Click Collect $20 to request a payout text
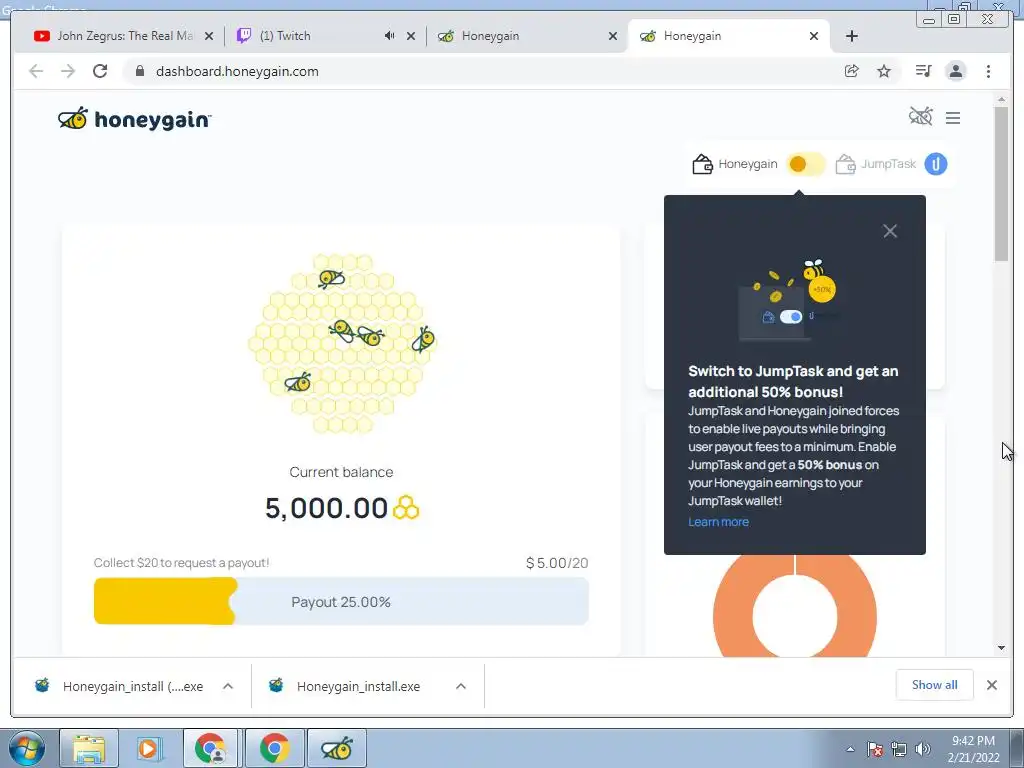The height and width of the screenshot is (768, 1024). [x=181, y=563]
